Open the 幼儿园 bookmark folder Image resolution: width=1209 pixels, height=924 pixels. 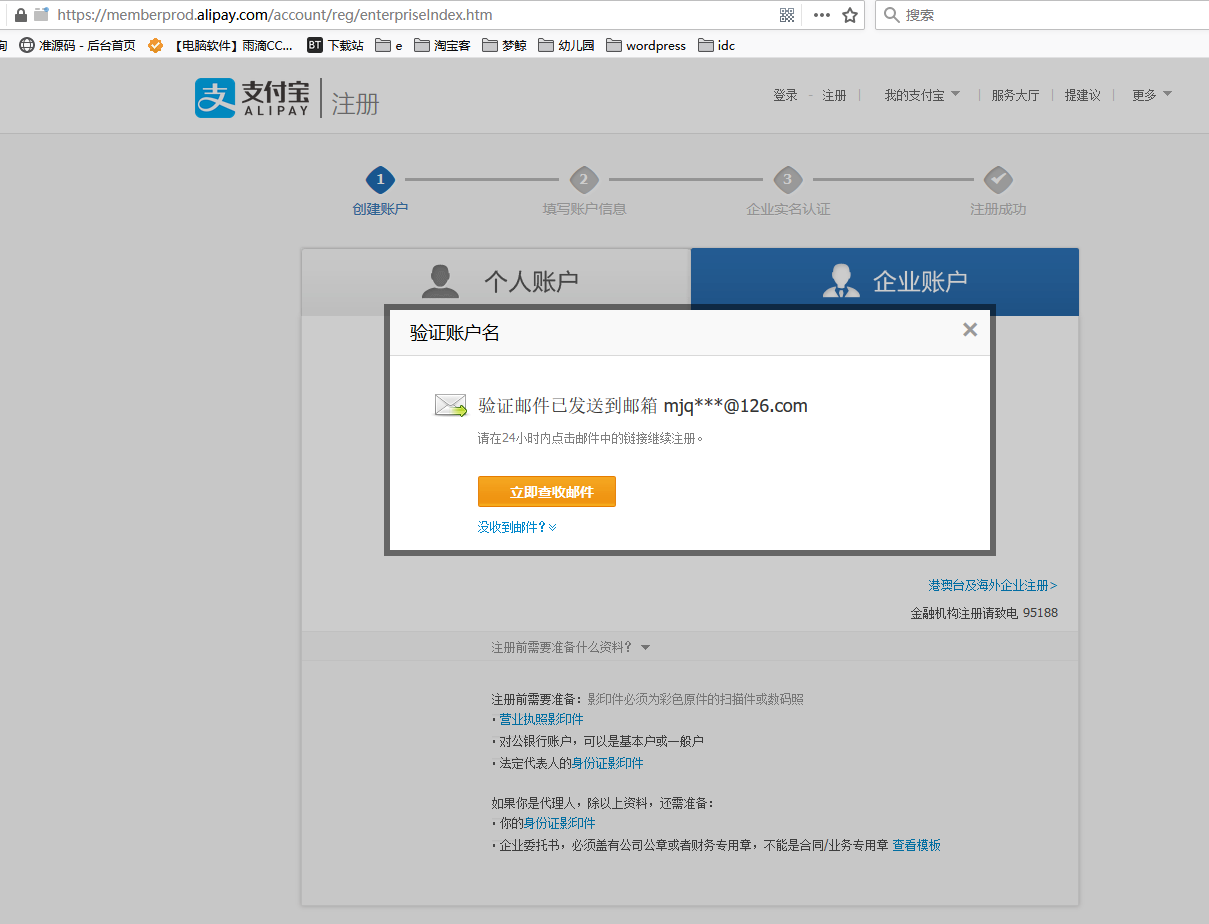pos(566,45)
